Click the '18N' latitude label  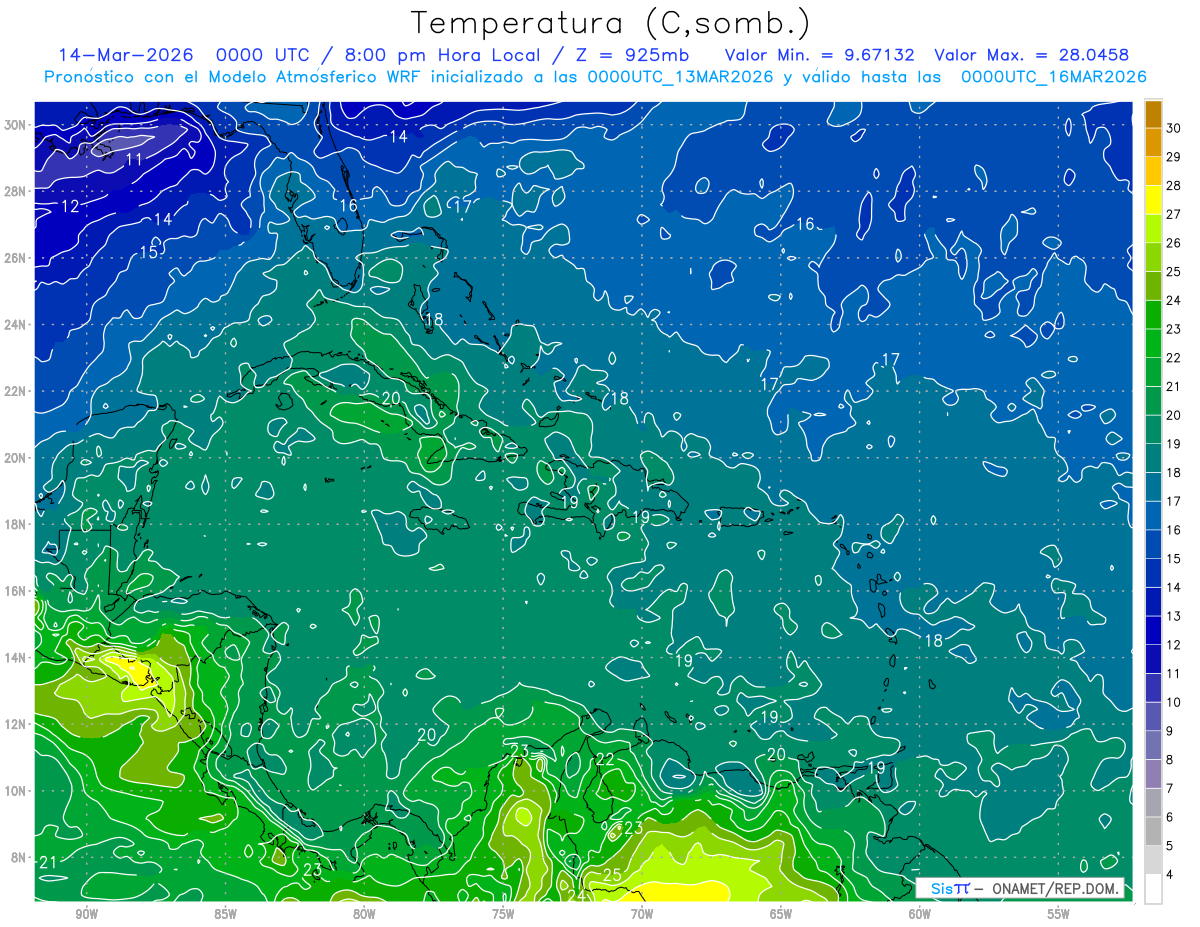[x=17, y=524]
